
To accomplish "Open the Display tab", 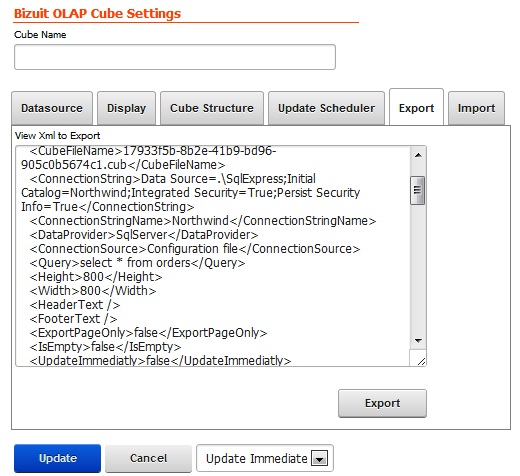I will point(126,108).
